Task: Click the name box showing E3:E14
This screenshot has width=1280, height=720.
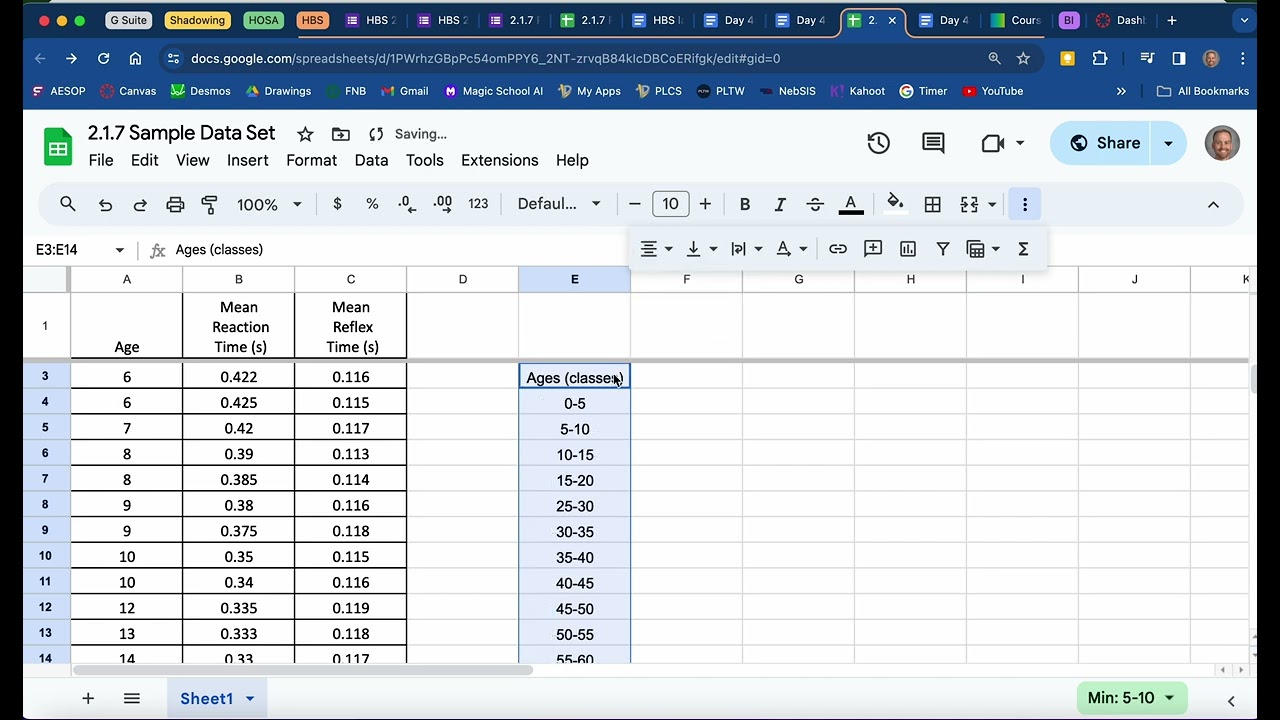Action: click(80, 250)
